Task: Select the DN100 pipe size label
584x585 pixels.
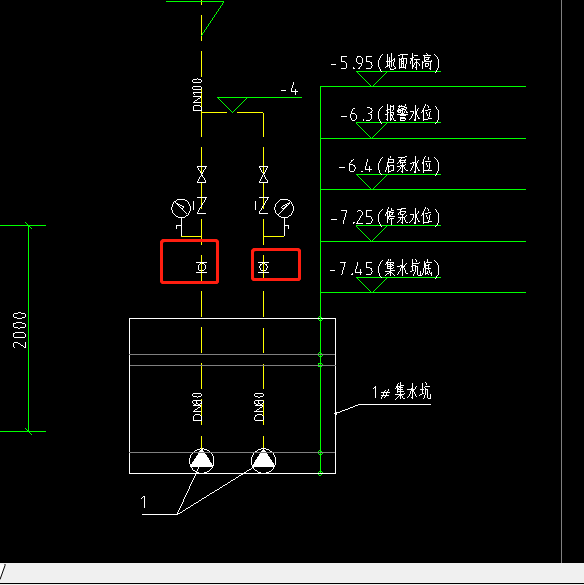Action: (x=197, y=95)
